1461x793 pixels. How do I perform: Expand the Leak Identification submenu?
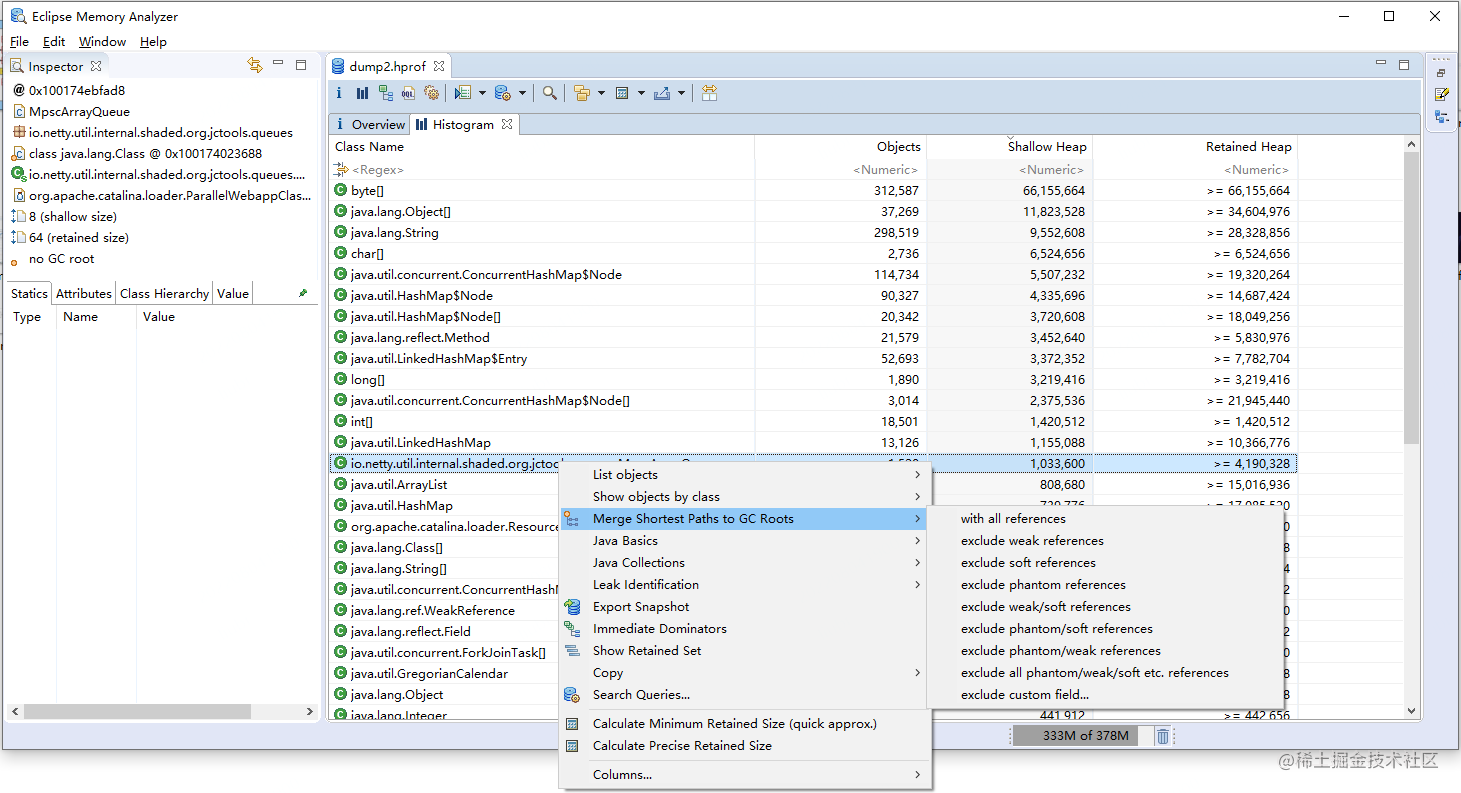coord(744,584)
